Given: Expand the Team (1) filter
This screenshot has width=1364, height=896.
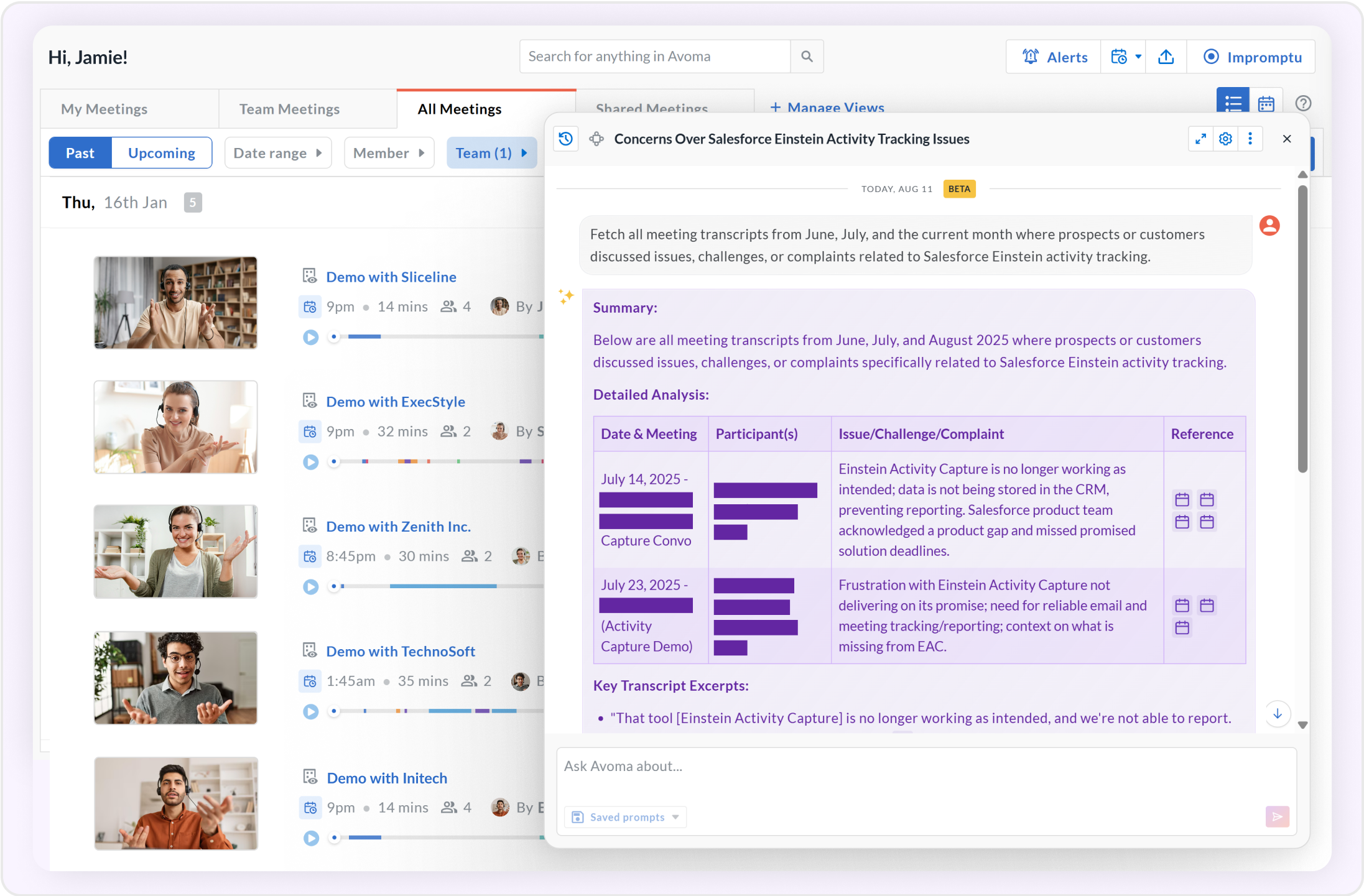Looking at the screenshot, I should [491, 153].
